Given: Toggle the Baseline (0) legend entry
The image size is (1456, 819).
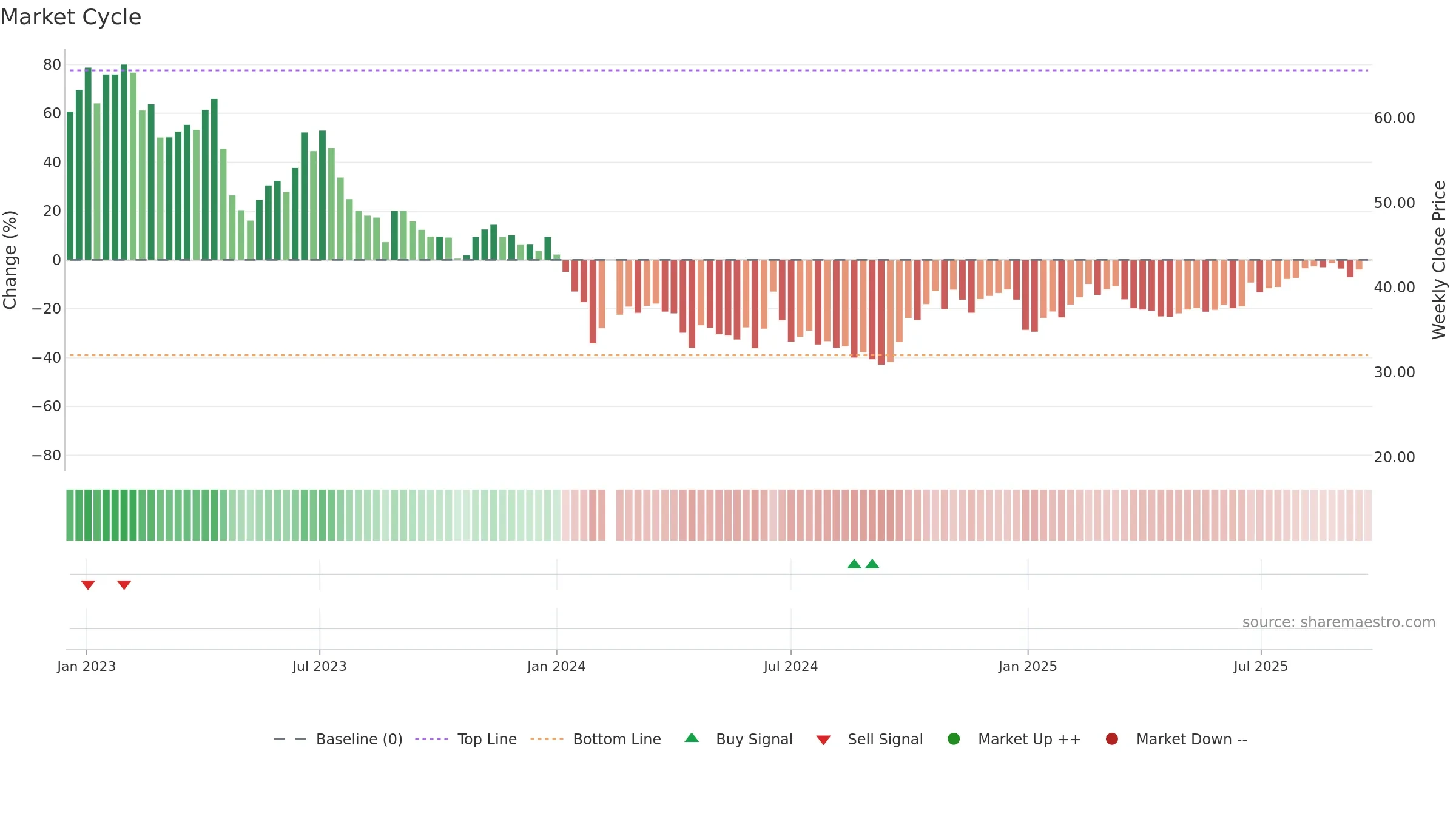Looking at the screenshot, I should coord(338,739).
